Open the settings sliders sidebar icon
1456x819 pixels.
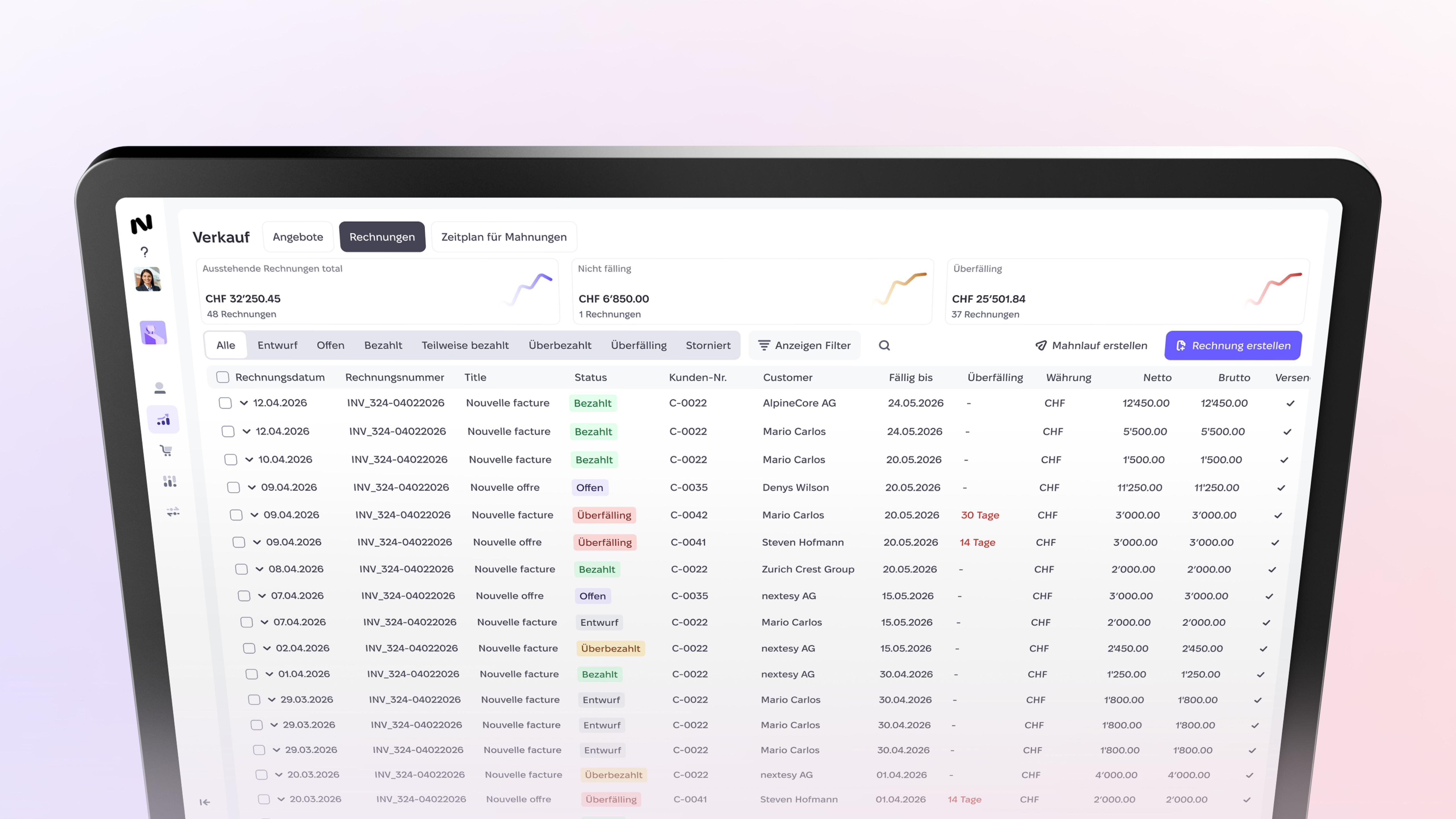[173, 512]
